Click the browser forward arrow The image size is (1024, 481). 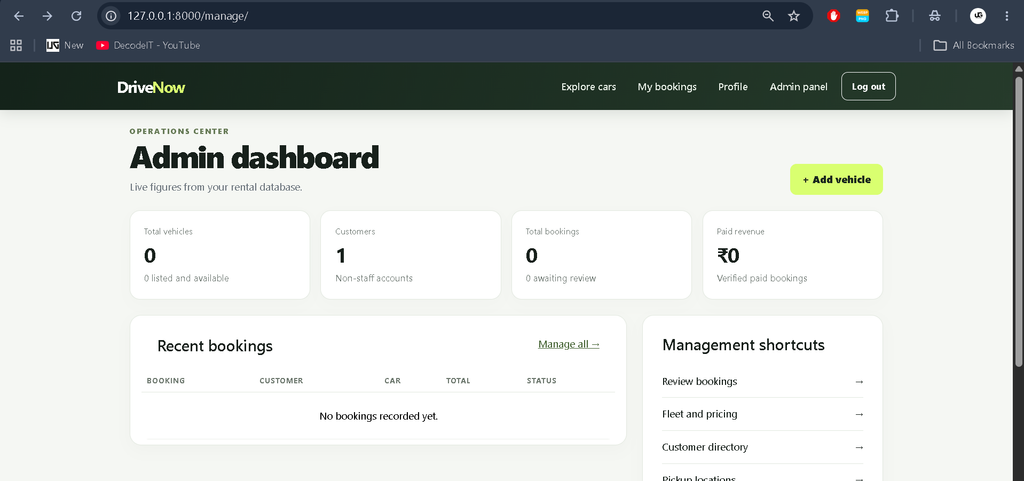coord(47,16)
